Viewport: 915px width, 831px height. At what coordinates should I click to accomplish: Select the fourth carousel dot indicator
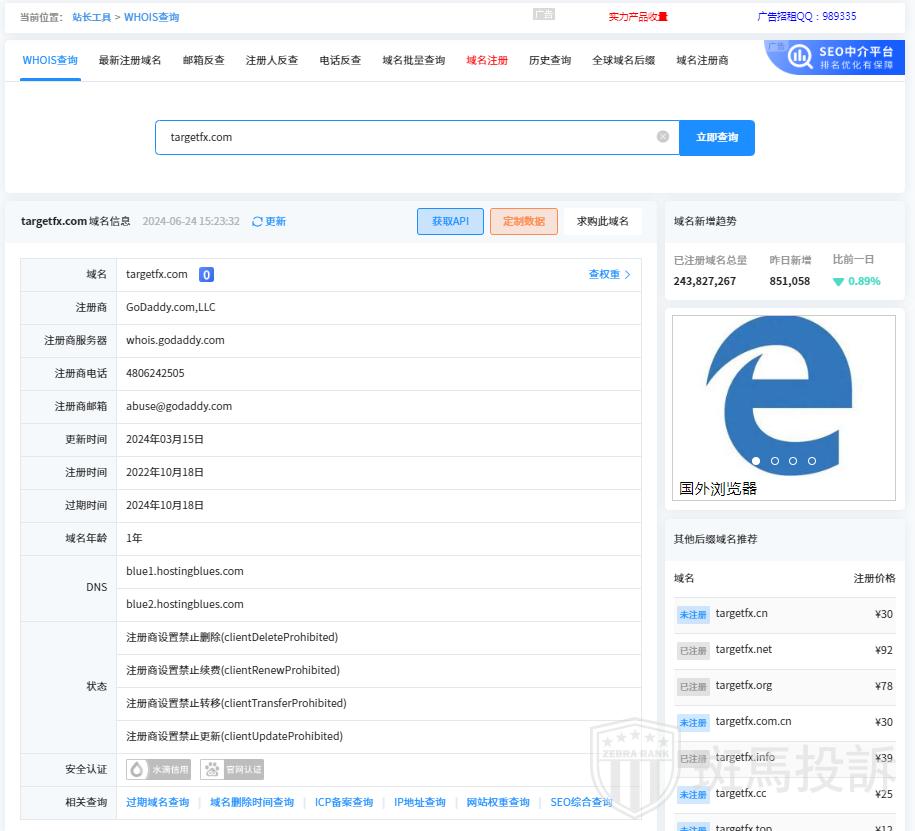[812, 461]
